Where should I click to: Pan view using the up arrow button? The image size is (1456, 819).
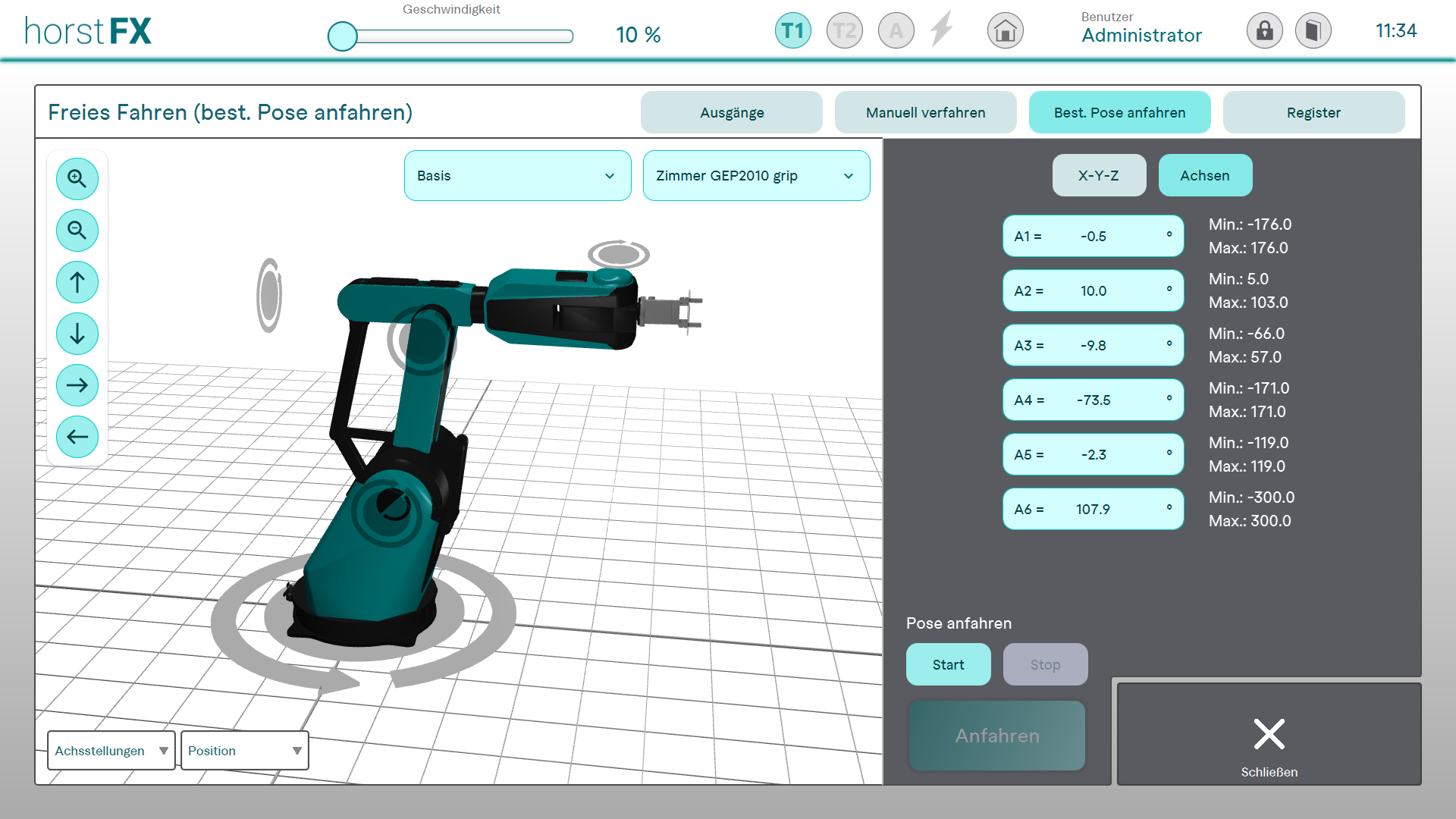77,282
